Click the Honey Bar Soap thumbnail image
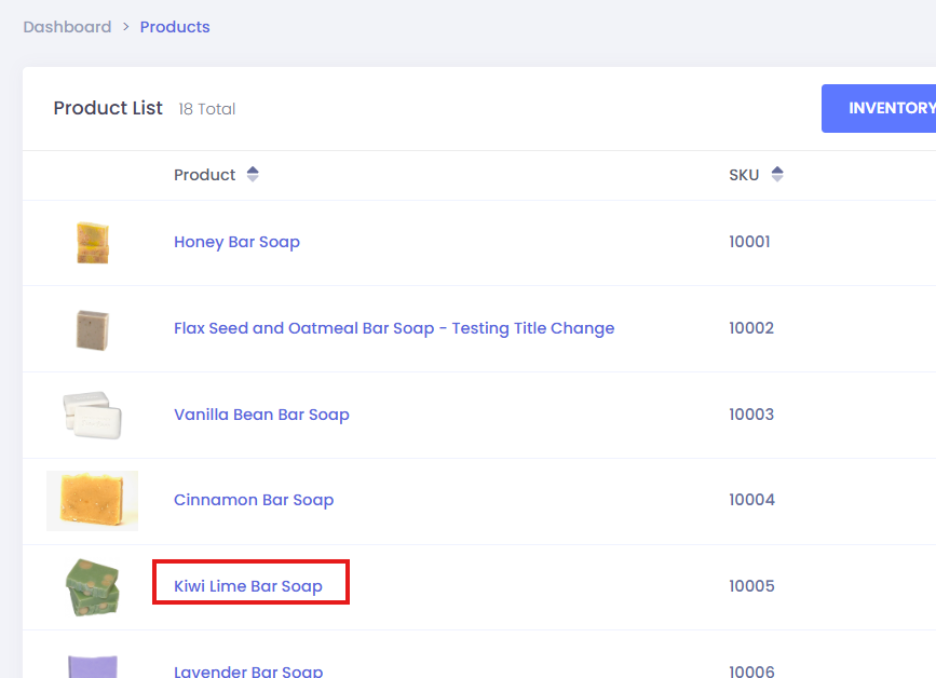The width and height of the screenshot is (936, 678). [x=92, y=243]
